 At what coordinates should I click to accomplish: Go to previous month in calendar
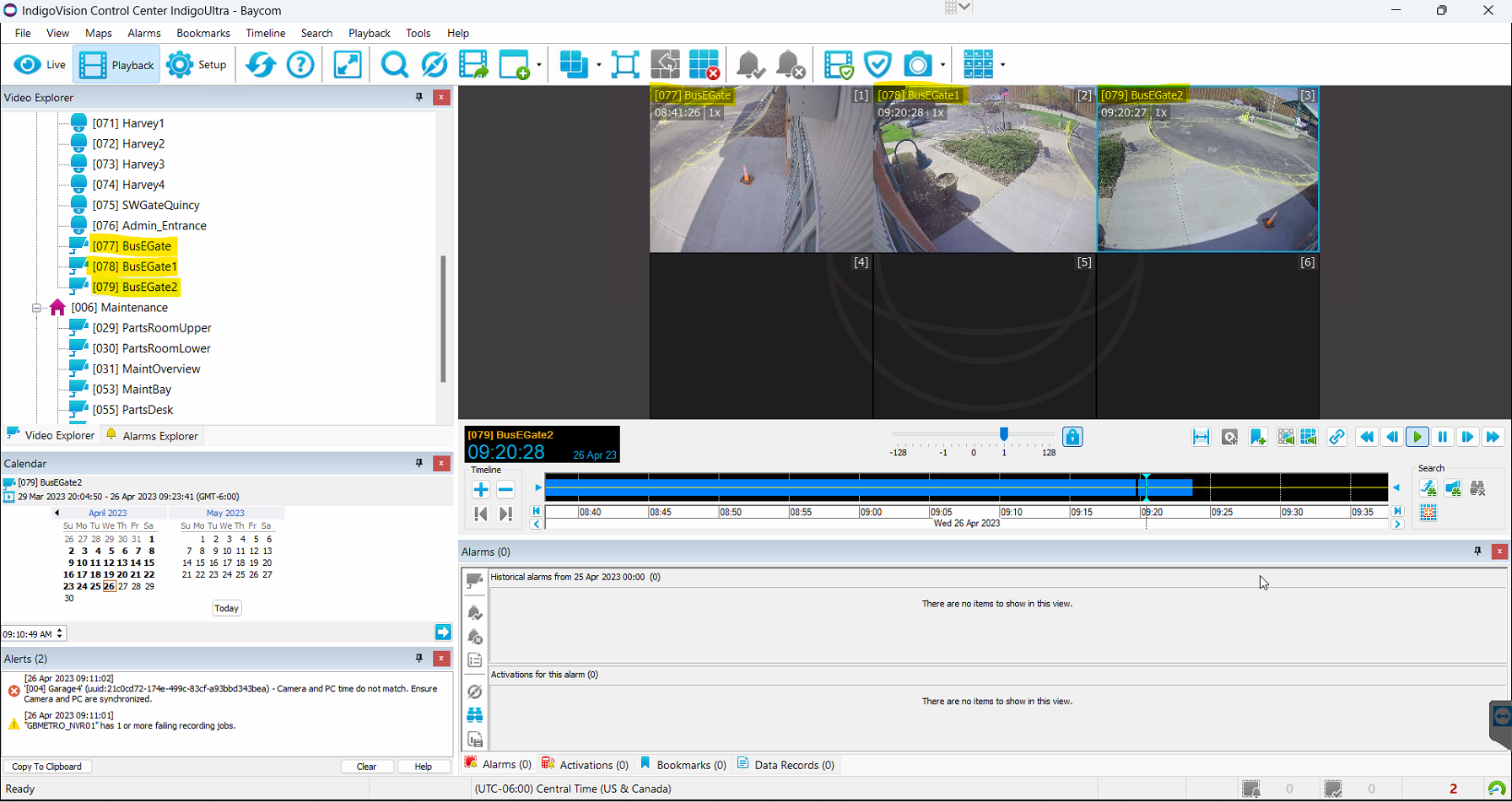[x=57, y=513]
